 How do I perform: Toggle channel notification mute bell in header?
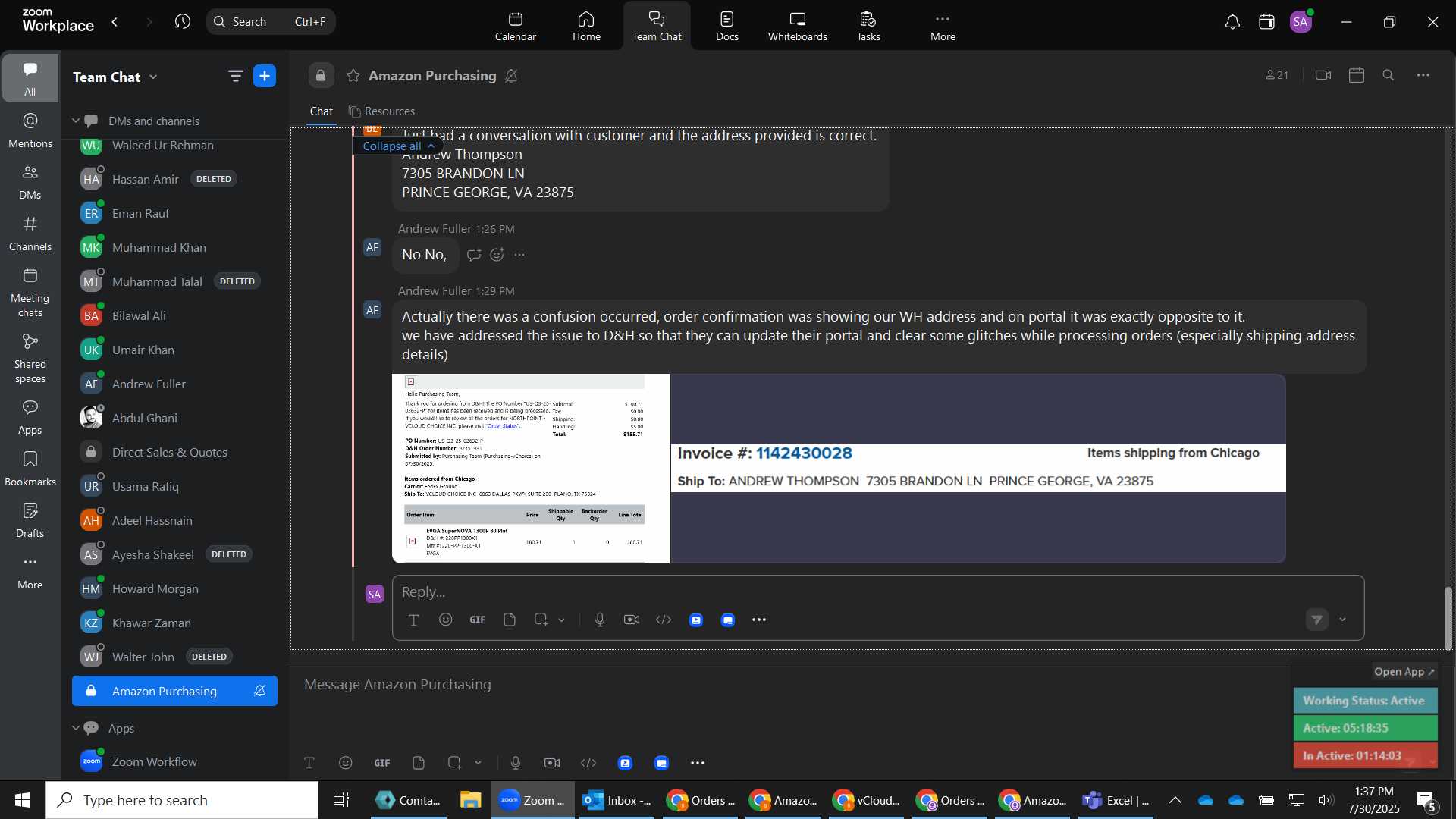click(512, 76)
